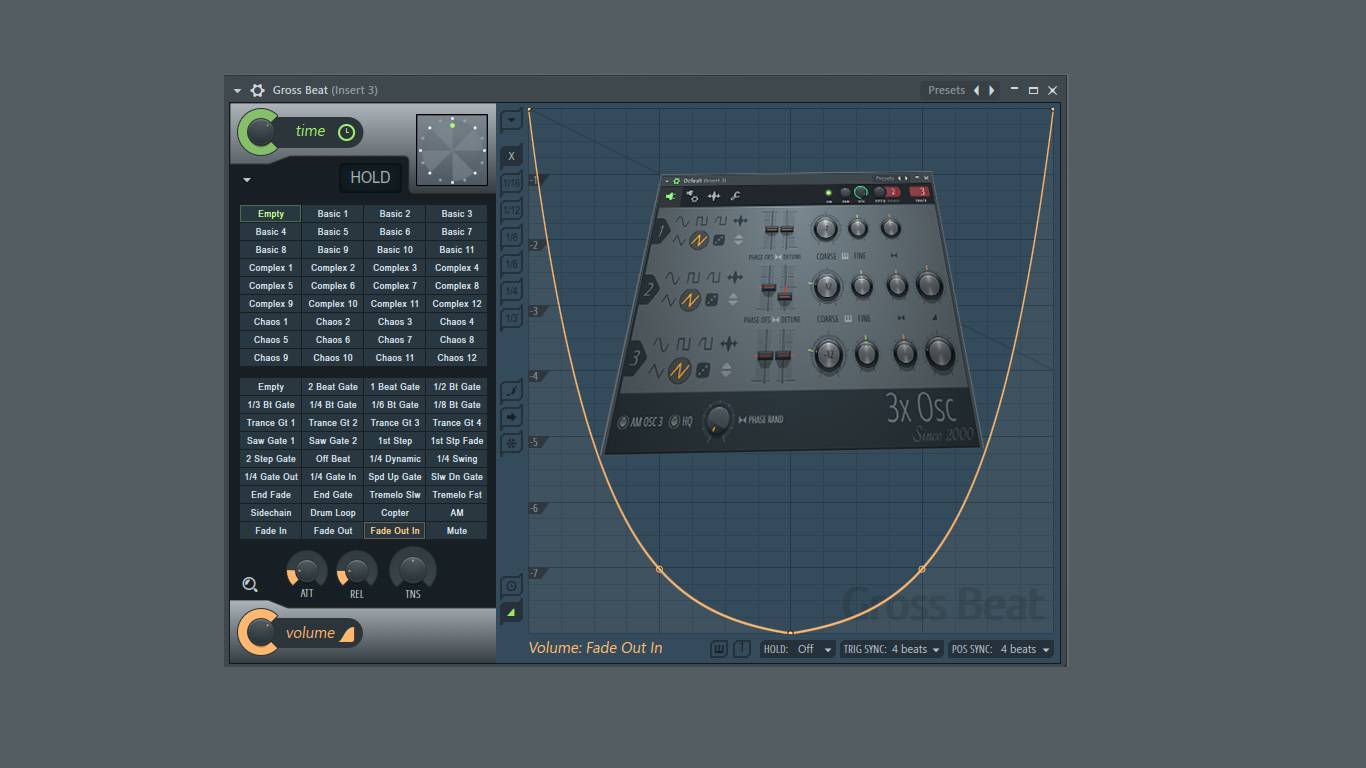Set the editor snap to 1/3
Image resolution: width=1366 pixels, height=768 pixels.
coord(511,318)
